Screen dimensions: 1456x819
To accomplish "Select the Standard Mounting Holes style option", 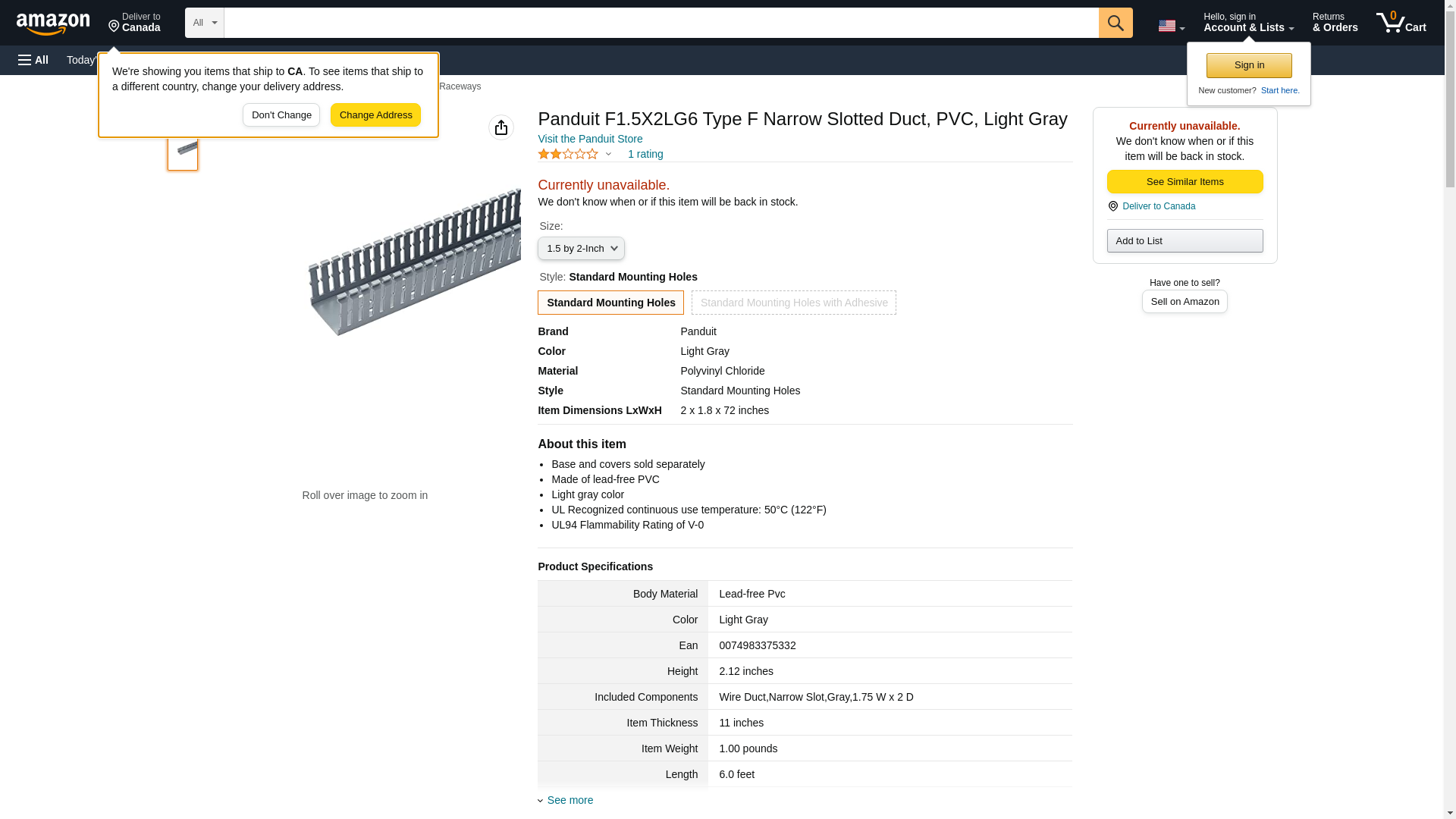I will (610, 303).
